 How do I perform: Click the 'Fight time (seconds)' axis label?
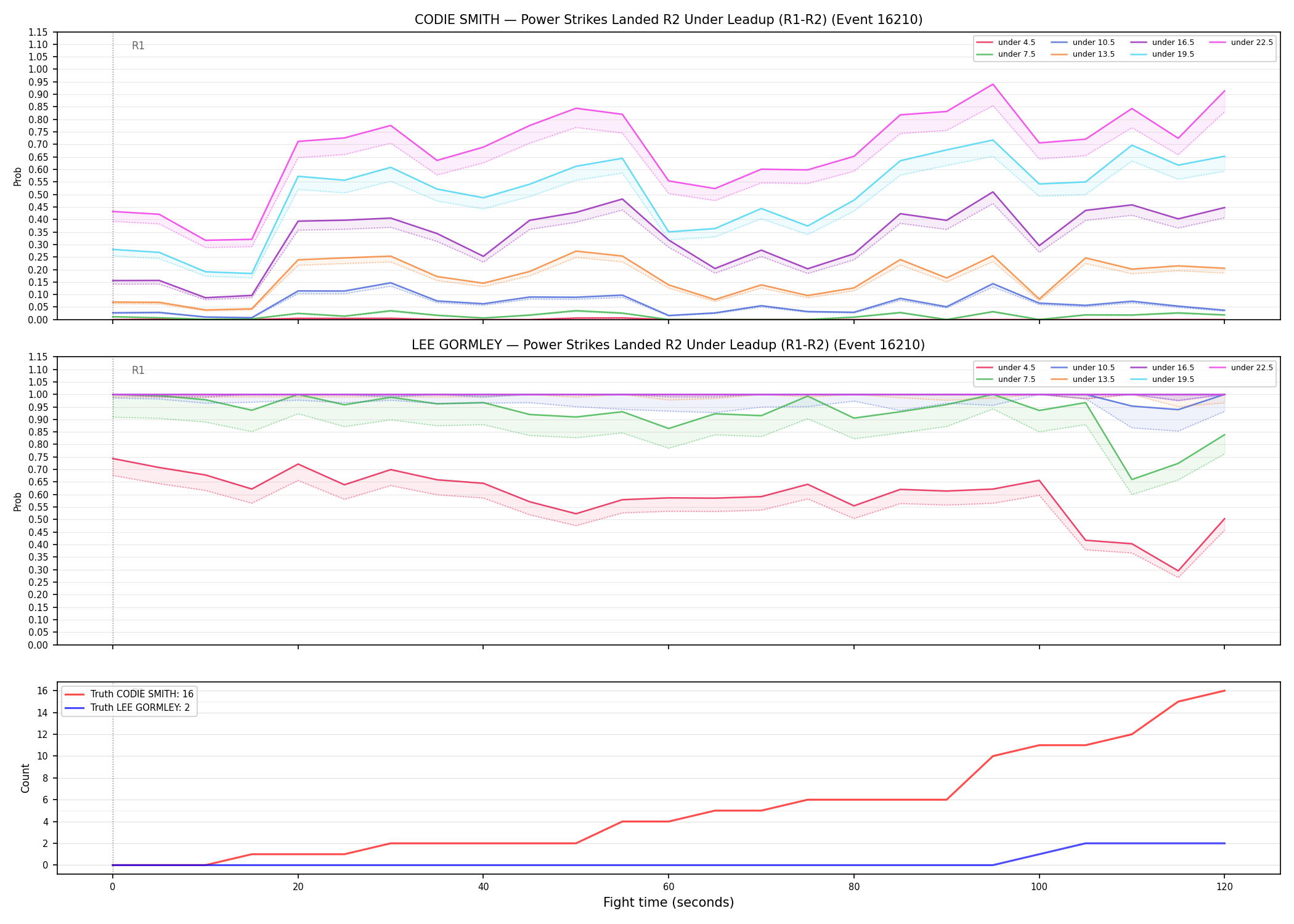click(x=669, y=902)
